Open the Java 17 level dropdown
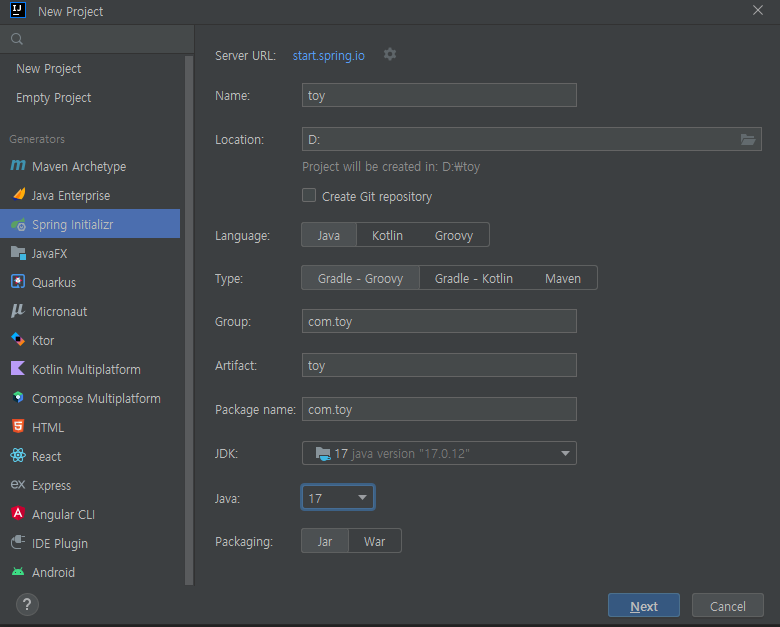780x627 pixels. coord(338,498)
